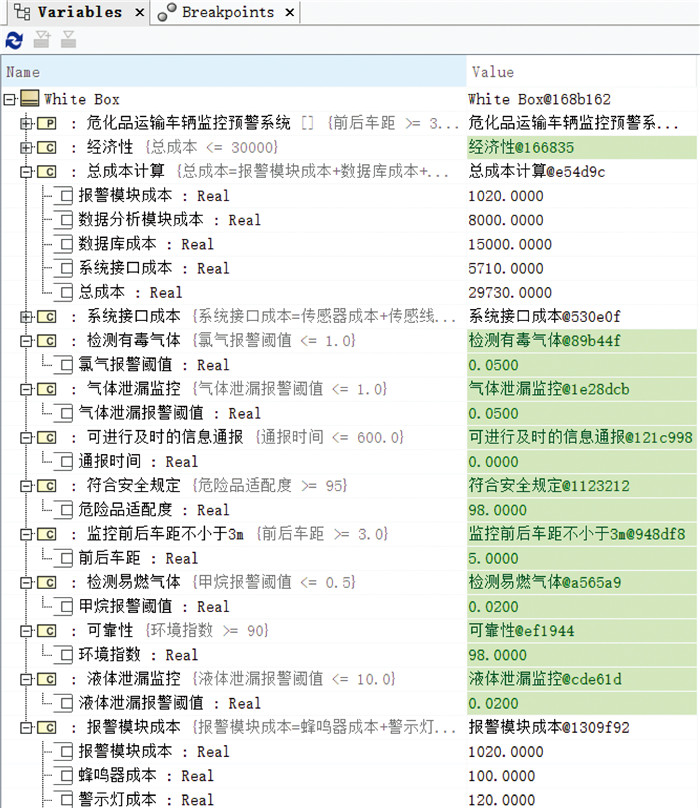
Task: Select the 甲烷报警阈值 : Real row
Action: point(349,607)
